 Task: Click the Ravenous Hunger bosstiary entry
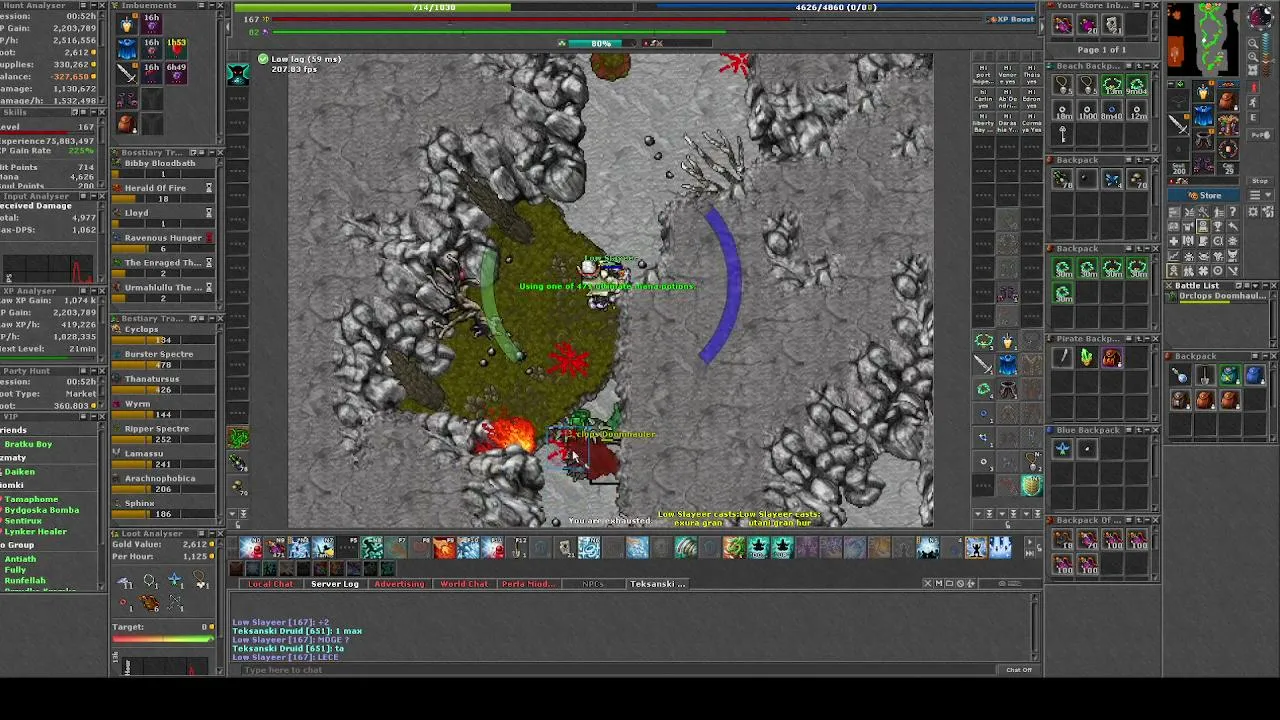click(162, 241)
